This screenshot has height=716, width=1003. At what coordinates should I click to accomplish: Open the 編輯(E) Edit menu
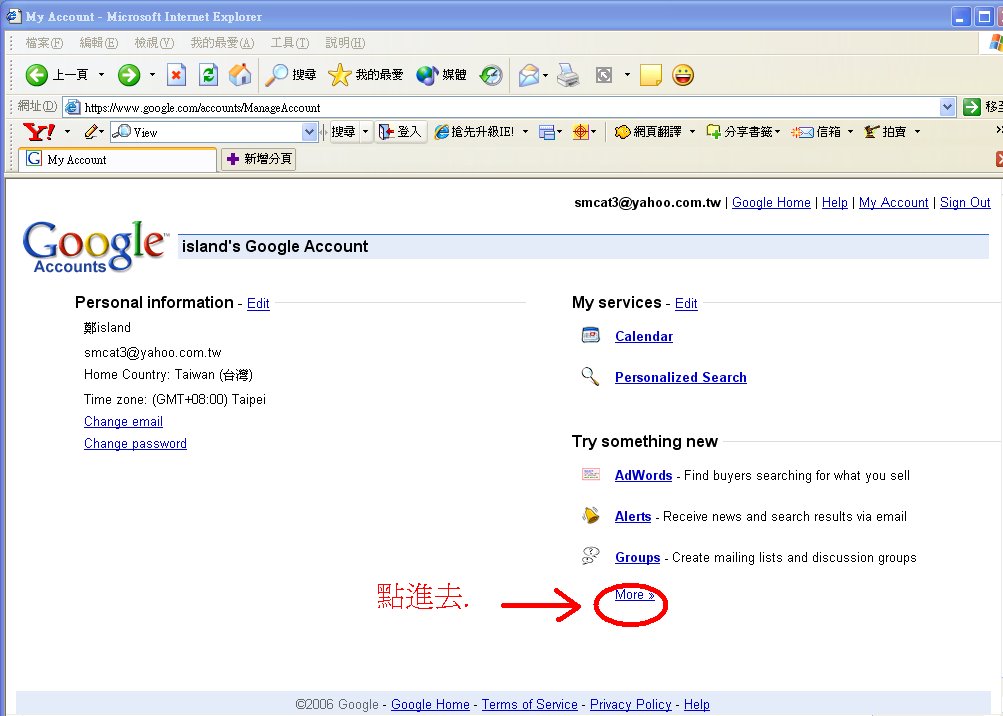pos(99,43)
